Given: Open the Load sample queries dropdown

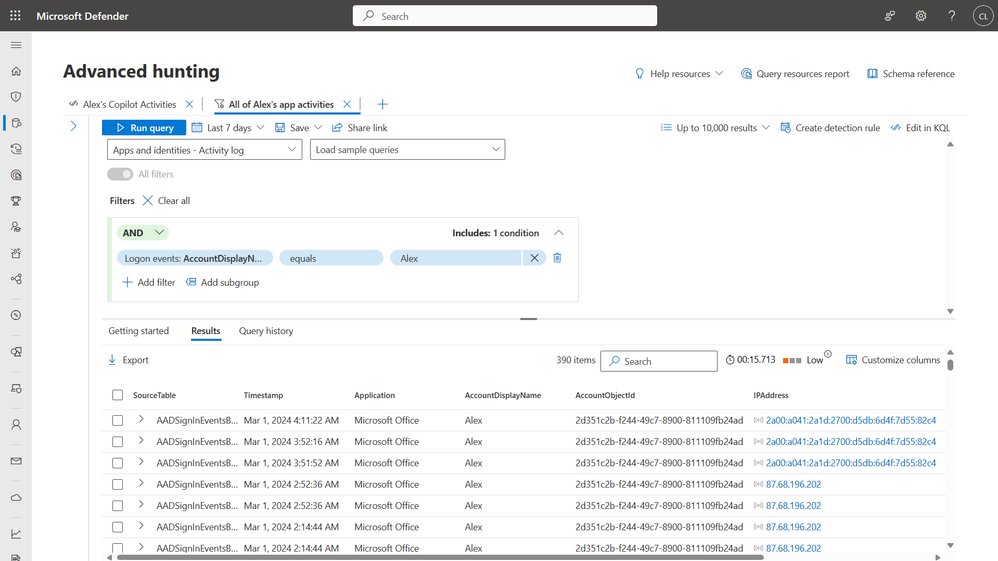Looking at the screenshot, I should tap(407, 150).
